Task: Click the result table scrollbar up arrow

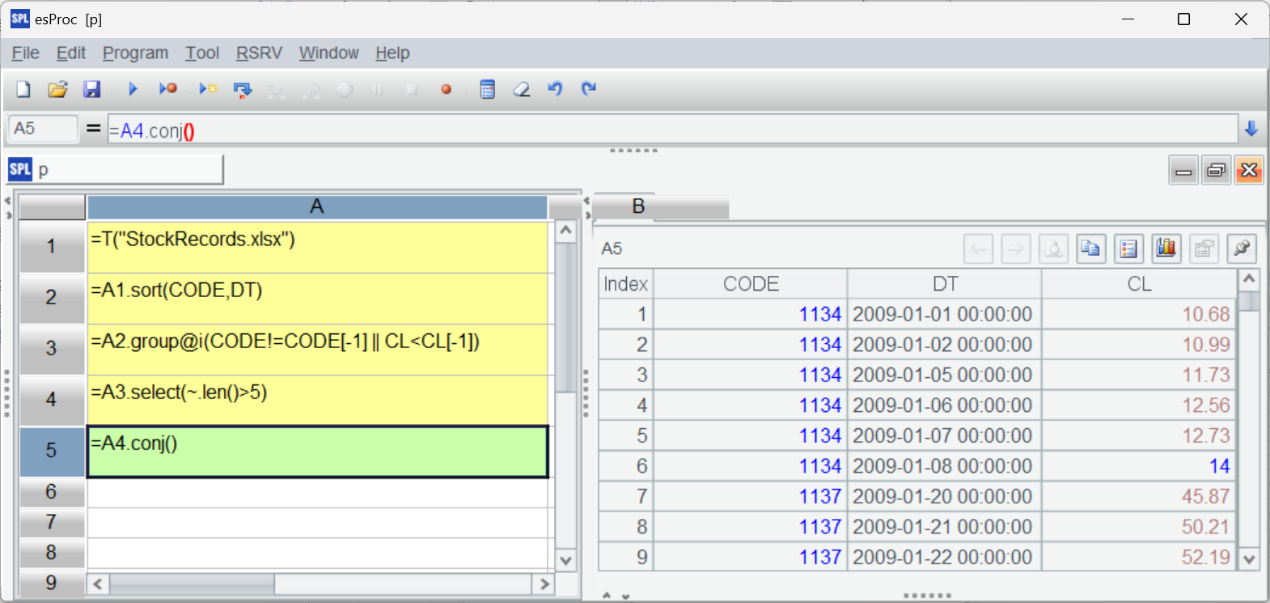Action: 1249,280
